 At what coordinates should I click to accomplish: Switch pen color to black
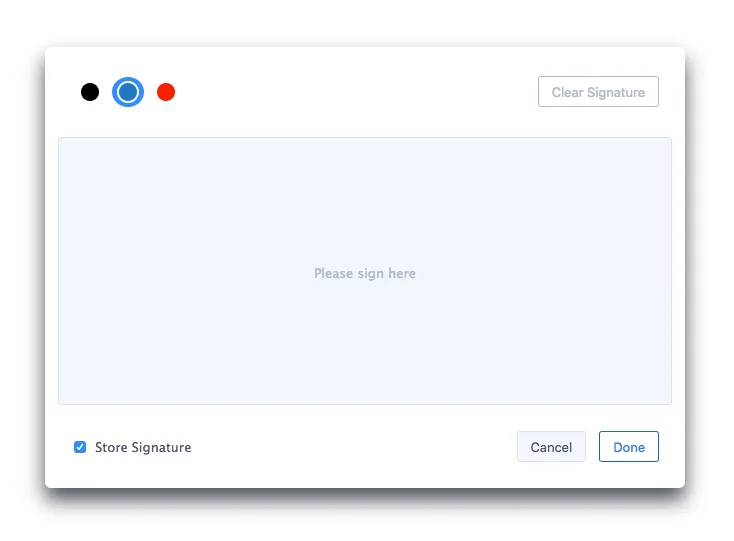click(90, 92)
